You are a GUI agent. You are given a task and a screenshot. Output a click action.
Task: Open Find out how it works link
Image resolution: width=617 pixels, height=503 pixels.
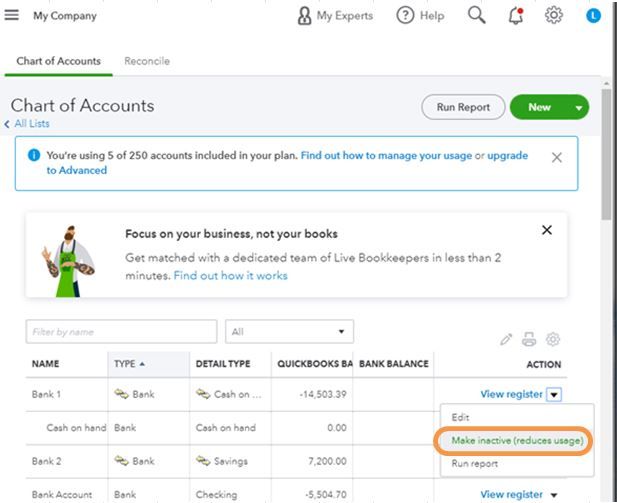coord(231,276)
